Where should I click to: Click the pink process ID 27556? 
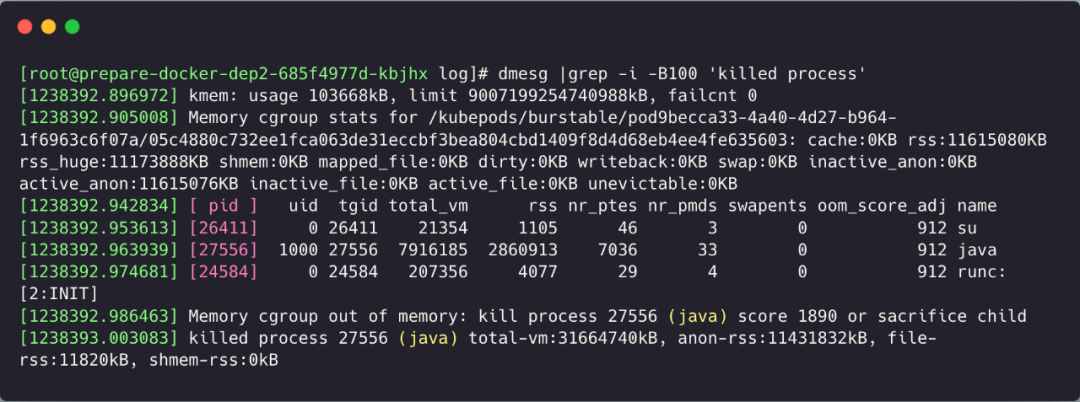(x=223, y=250)
